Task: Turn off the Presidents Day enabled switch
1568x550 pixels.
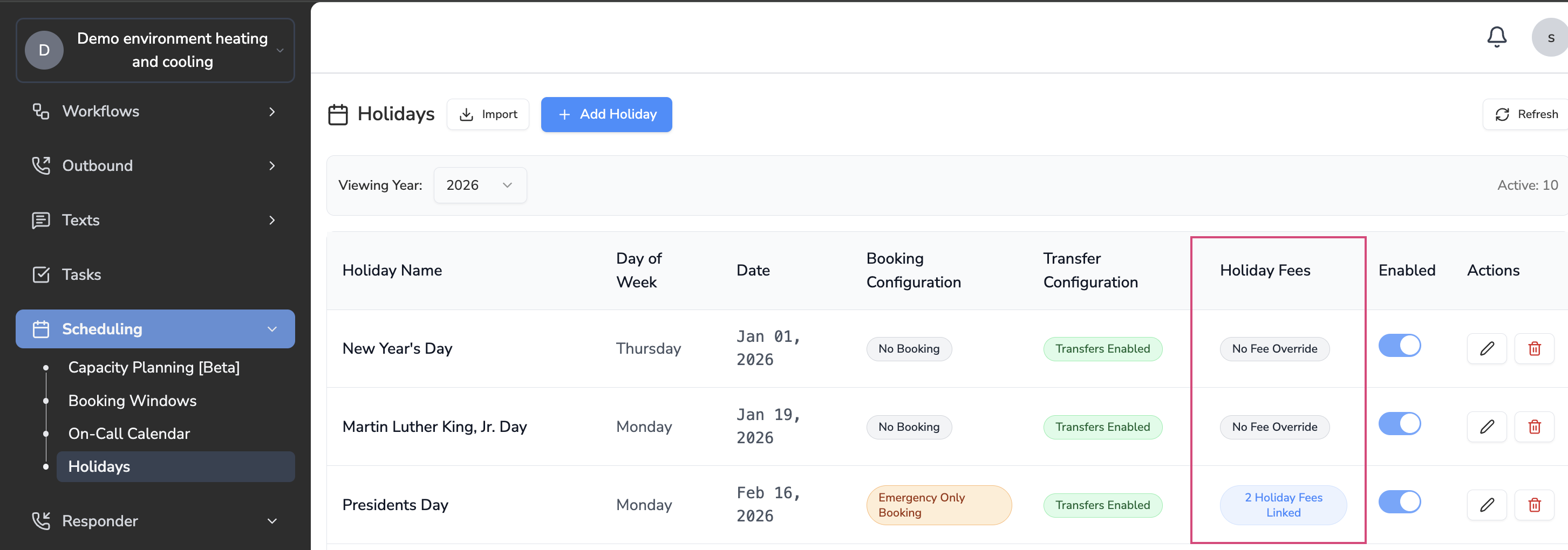Action: (1399, 502)
